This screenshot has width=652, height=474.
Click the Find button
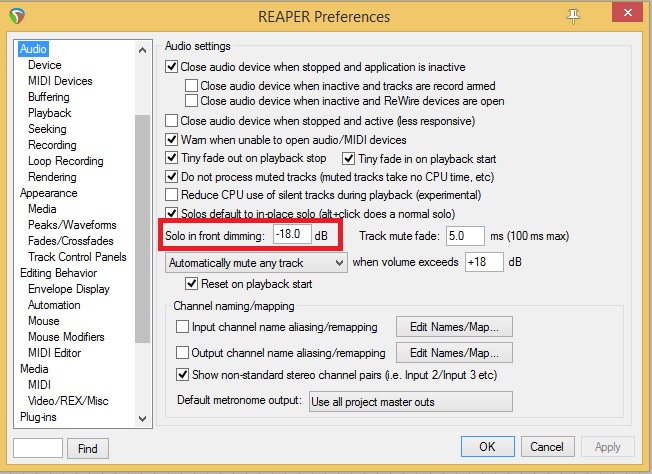click(88, 448)
